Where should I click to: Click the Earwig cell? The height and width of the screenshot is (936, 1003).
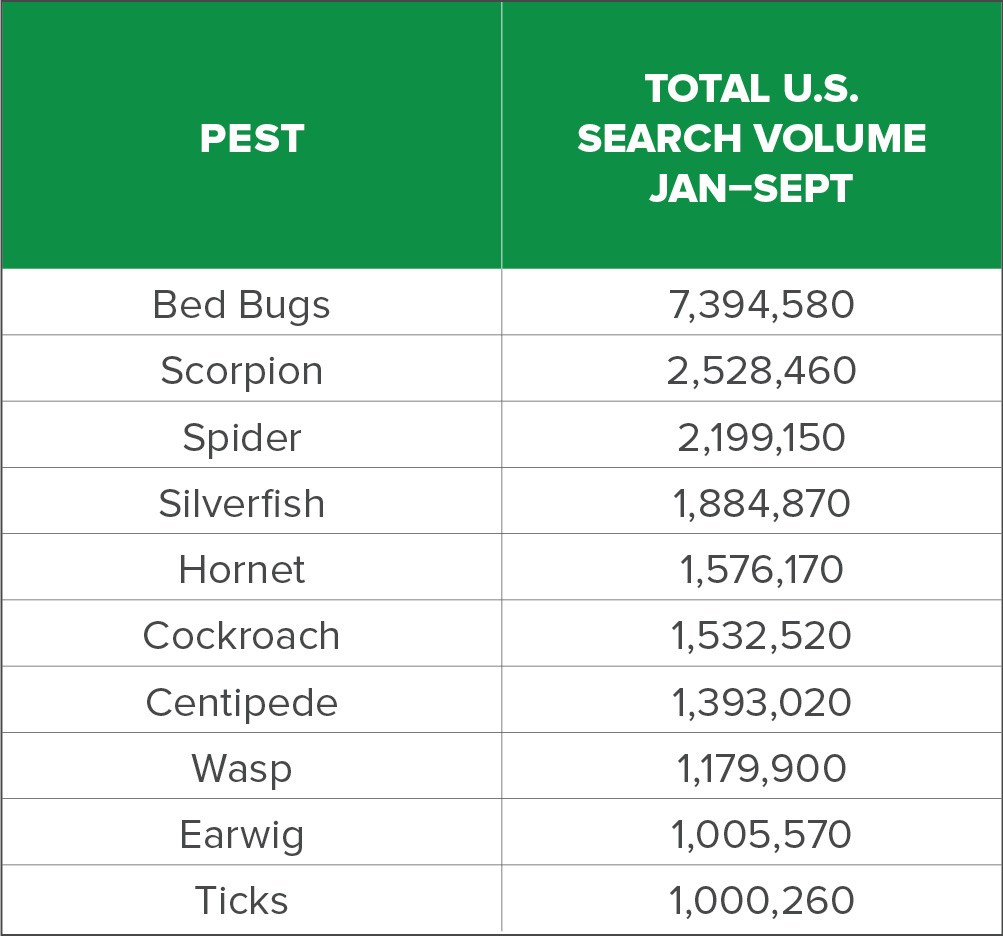click(241, 834)
